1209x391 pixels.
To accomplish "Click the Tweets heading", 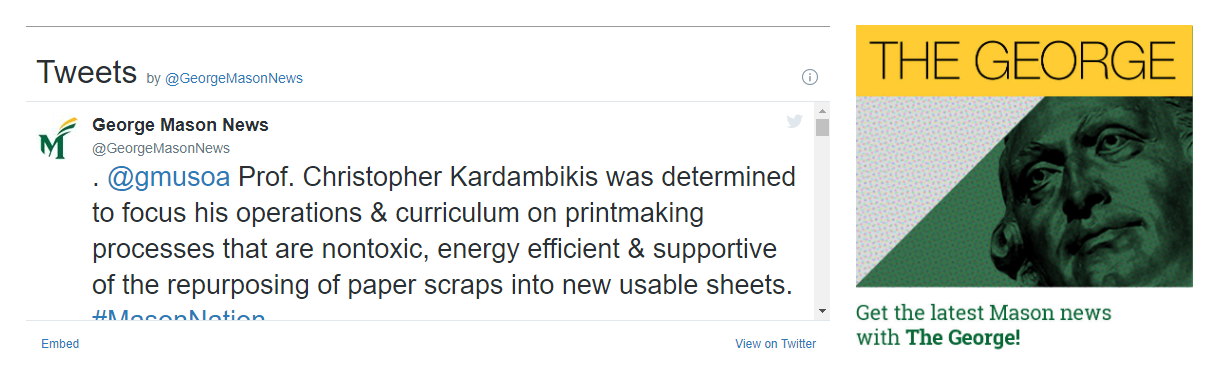I will click(x=86, y=72).
